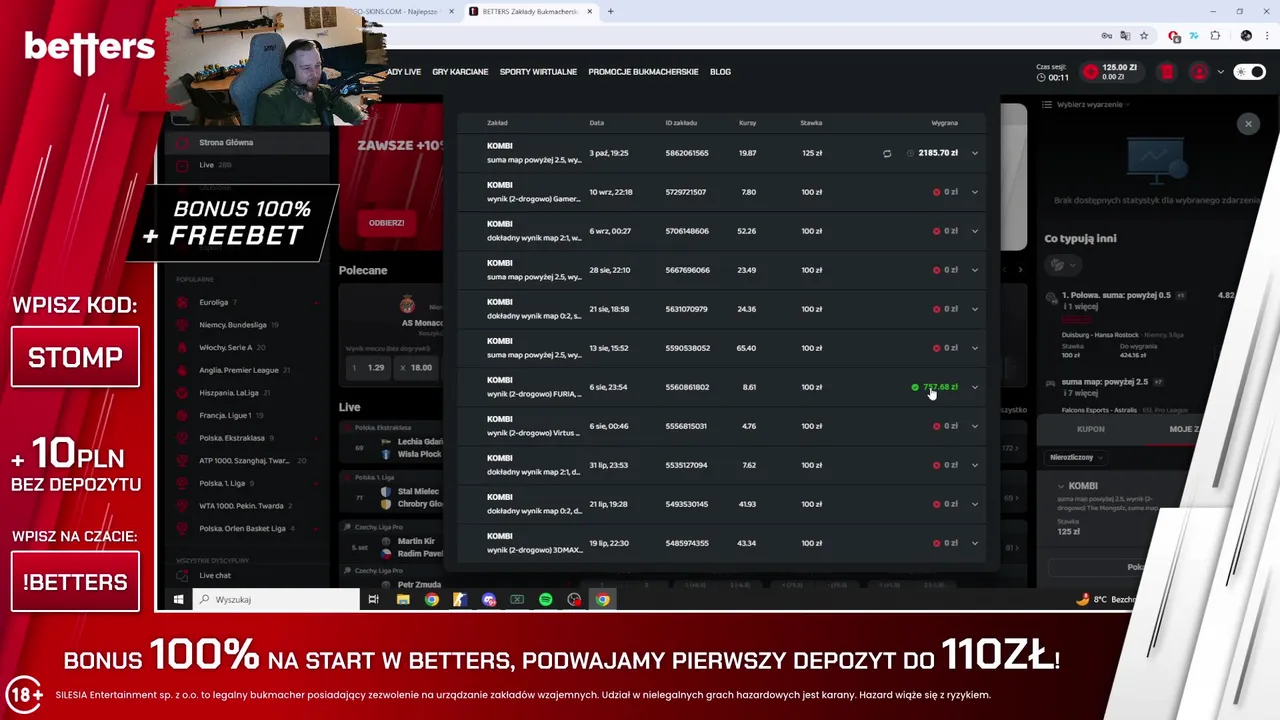Open Task View on the taskbar
This screenshot has width=1280, height=720.
click(x=373, y=600)
